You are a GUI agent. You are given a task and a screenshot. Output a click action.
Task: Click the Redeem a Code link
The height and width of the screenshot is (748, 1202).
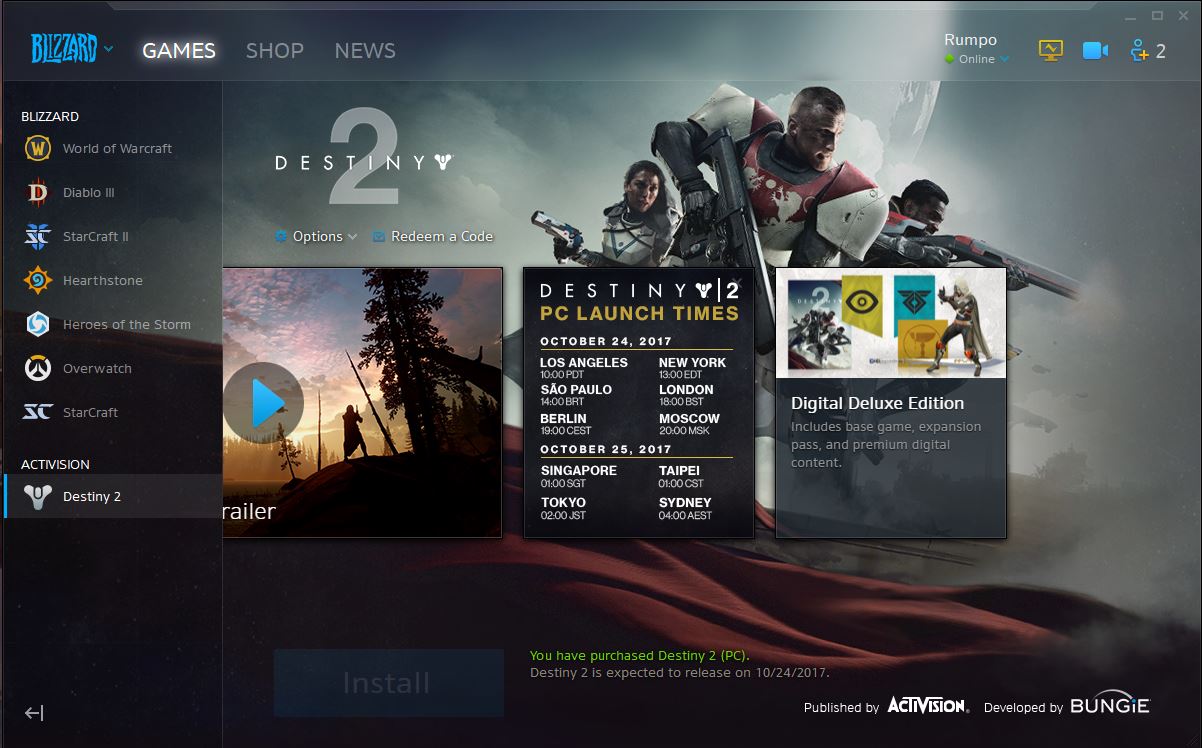tap(433, 236)
